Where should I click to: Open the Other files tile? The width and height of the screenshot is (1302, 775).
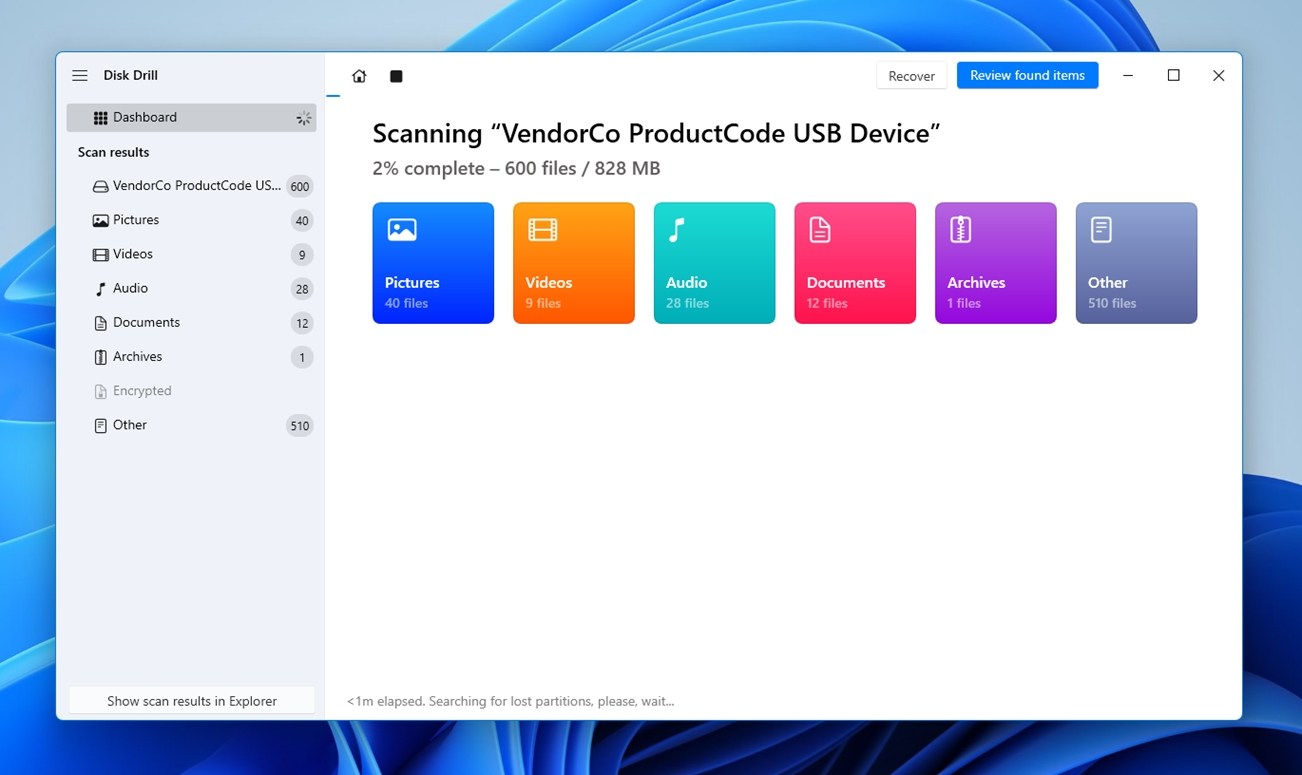click(1136, 263)
